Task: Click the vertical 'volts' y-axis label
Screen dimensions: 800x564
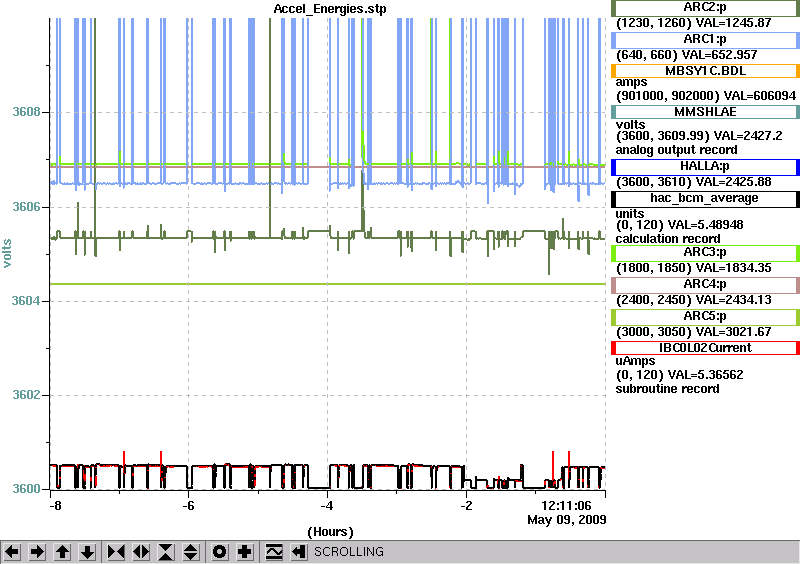Action: point(7,253)
